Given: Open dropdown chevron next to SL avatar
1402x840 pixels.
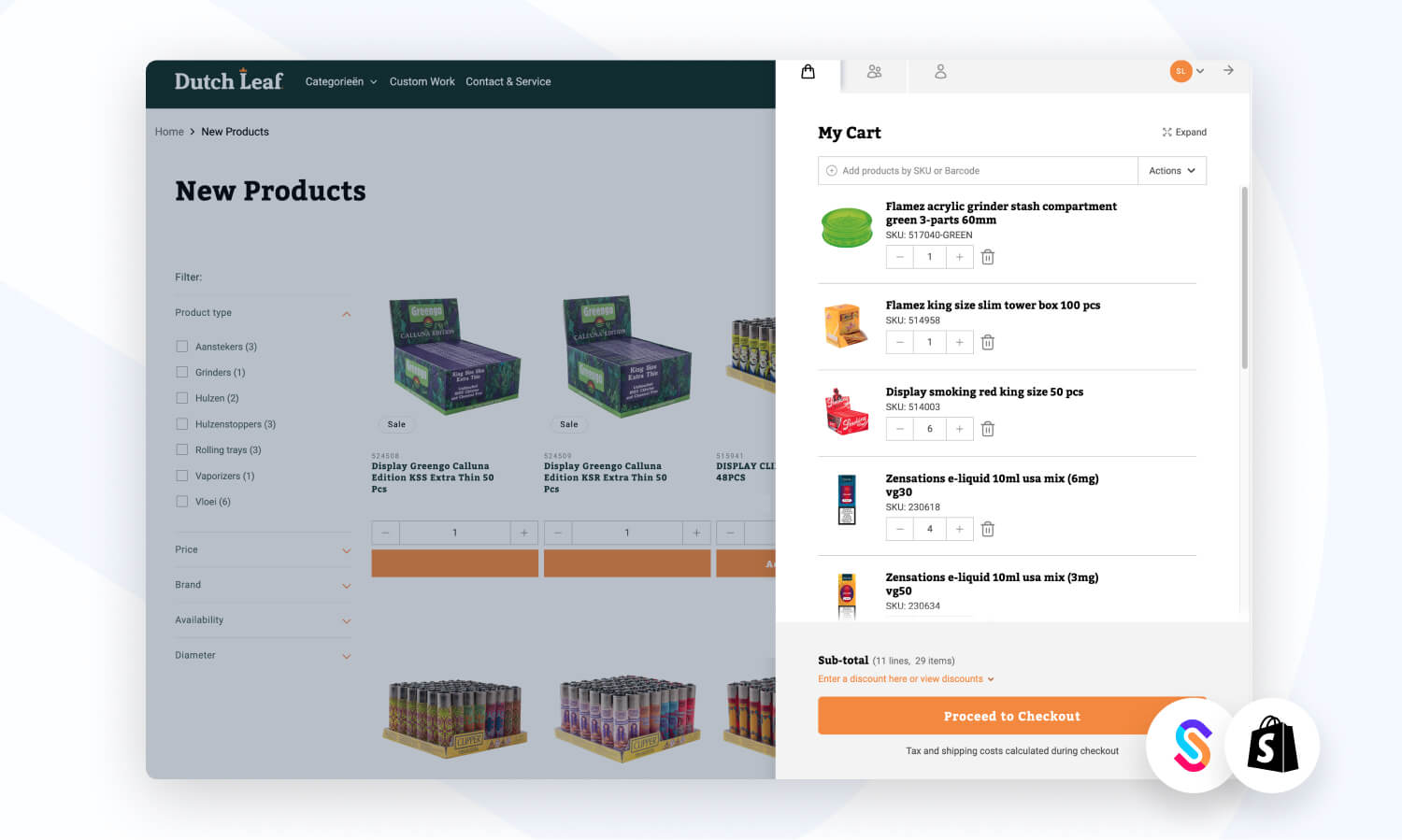Looking at the screenshot, I should point(1200,71).
